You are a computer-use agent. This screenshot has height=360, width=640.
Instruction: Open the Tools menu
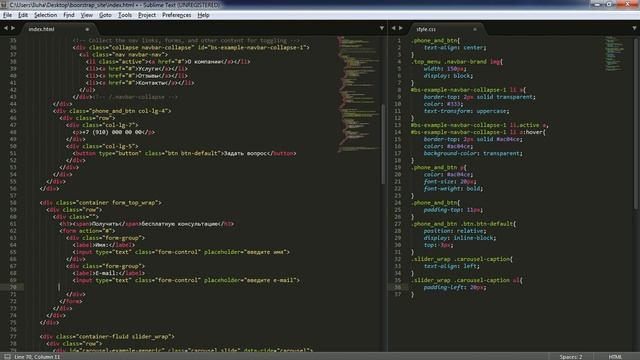[125, 15]
